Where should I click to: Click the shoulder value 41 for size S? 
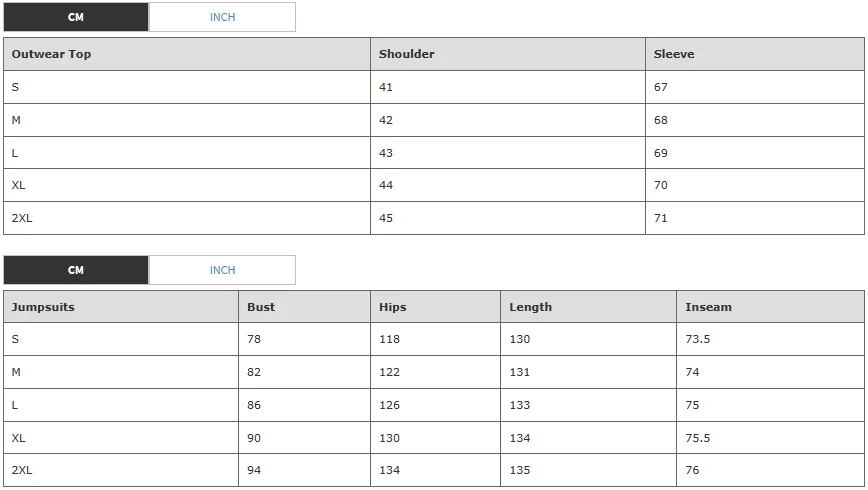386,87
